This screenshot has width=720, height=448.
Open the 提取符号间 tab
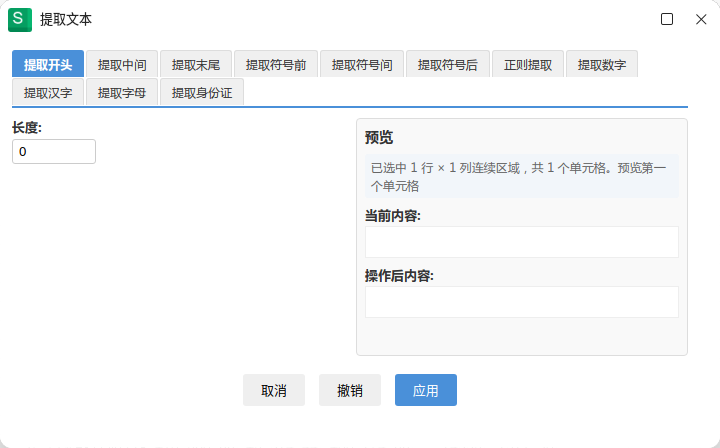point(362,64)
